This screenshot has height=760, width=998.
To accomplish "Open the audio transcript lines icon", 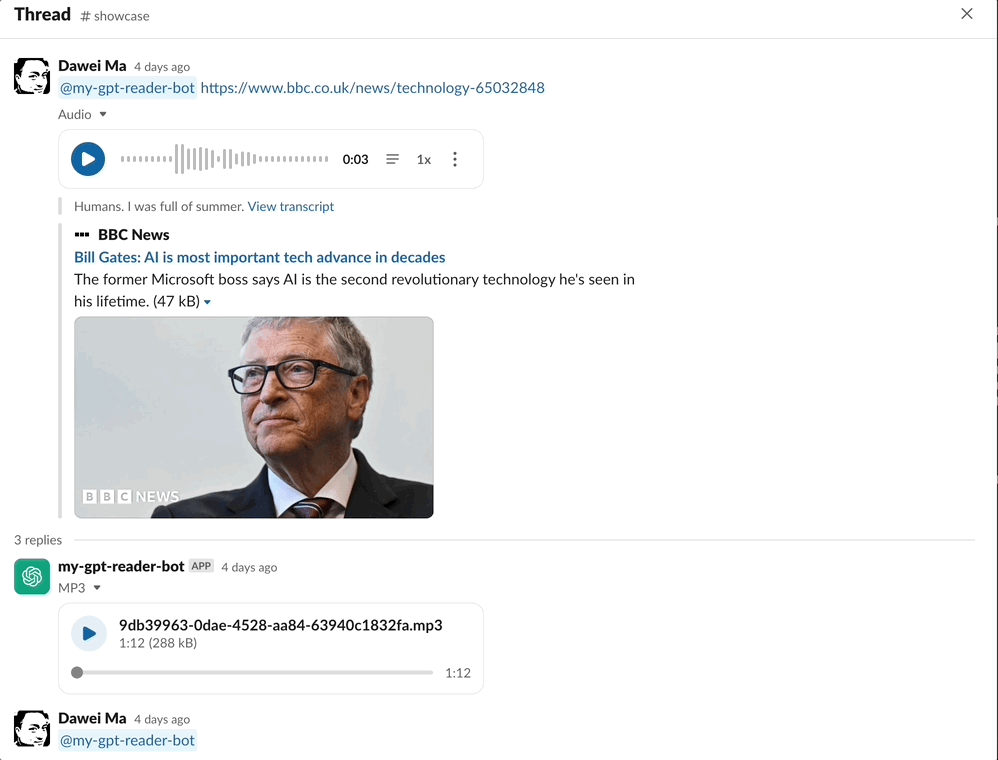I will pos(393,159).
